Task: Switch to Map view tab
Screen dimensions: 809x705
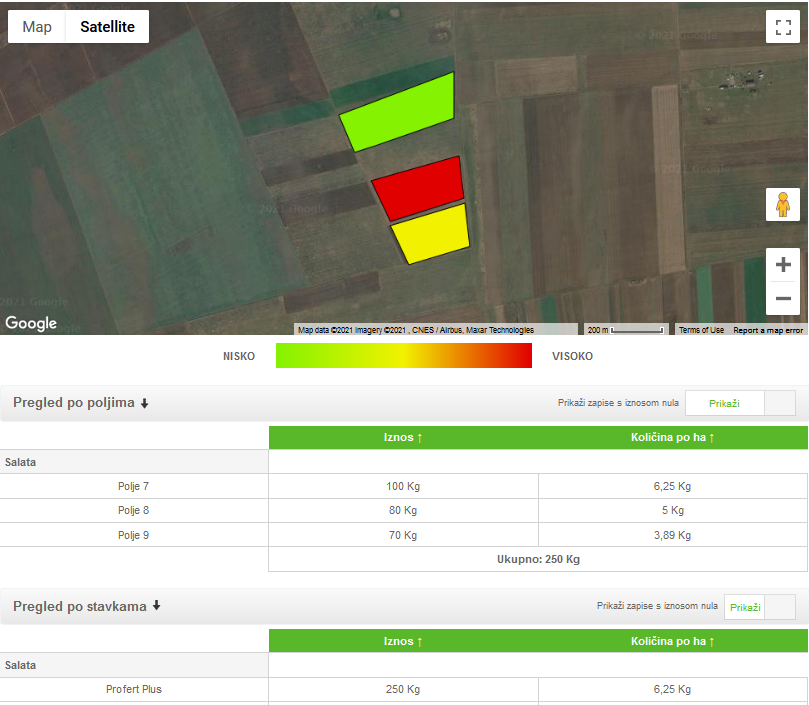Action: pyautogui.click(x=37, y=27)
